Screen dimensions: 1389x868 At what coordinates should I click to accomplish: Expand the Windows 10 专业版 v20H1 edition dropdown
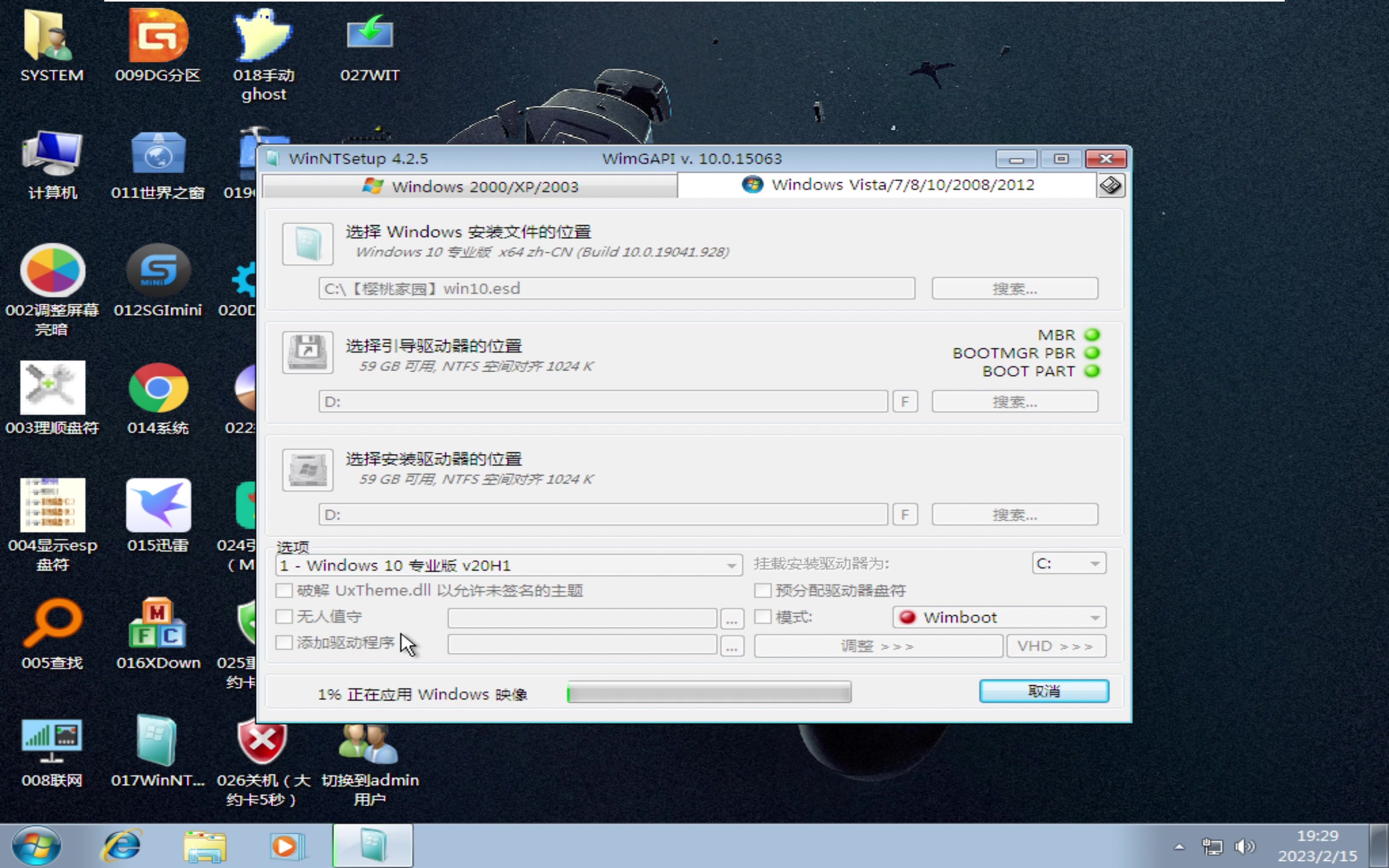tap(509, 565)
